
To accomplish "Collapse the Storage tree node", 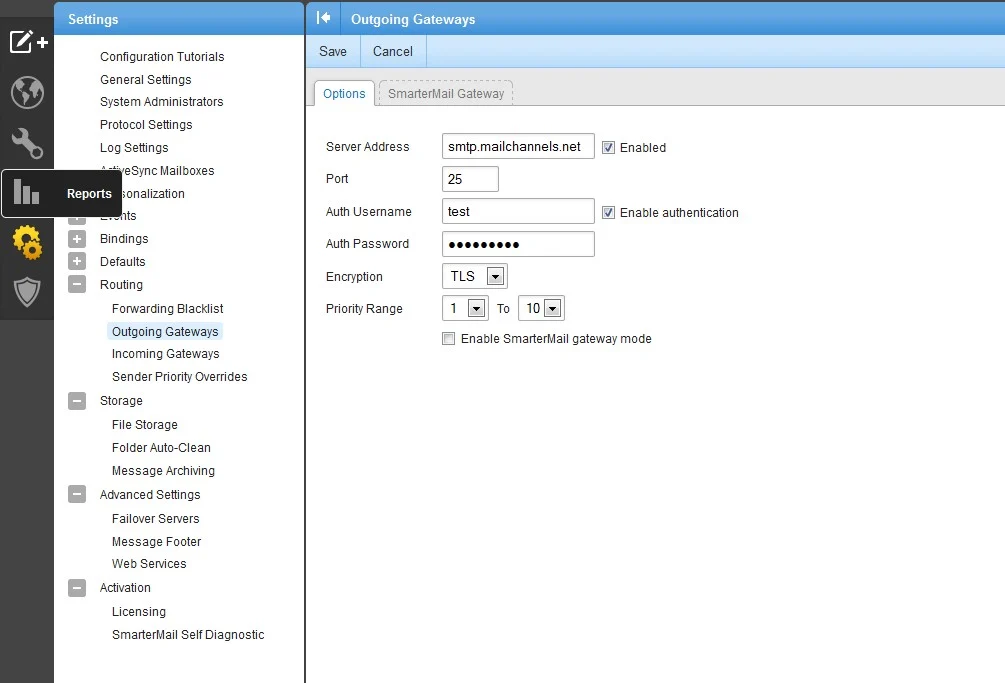I will pos(77,401).
